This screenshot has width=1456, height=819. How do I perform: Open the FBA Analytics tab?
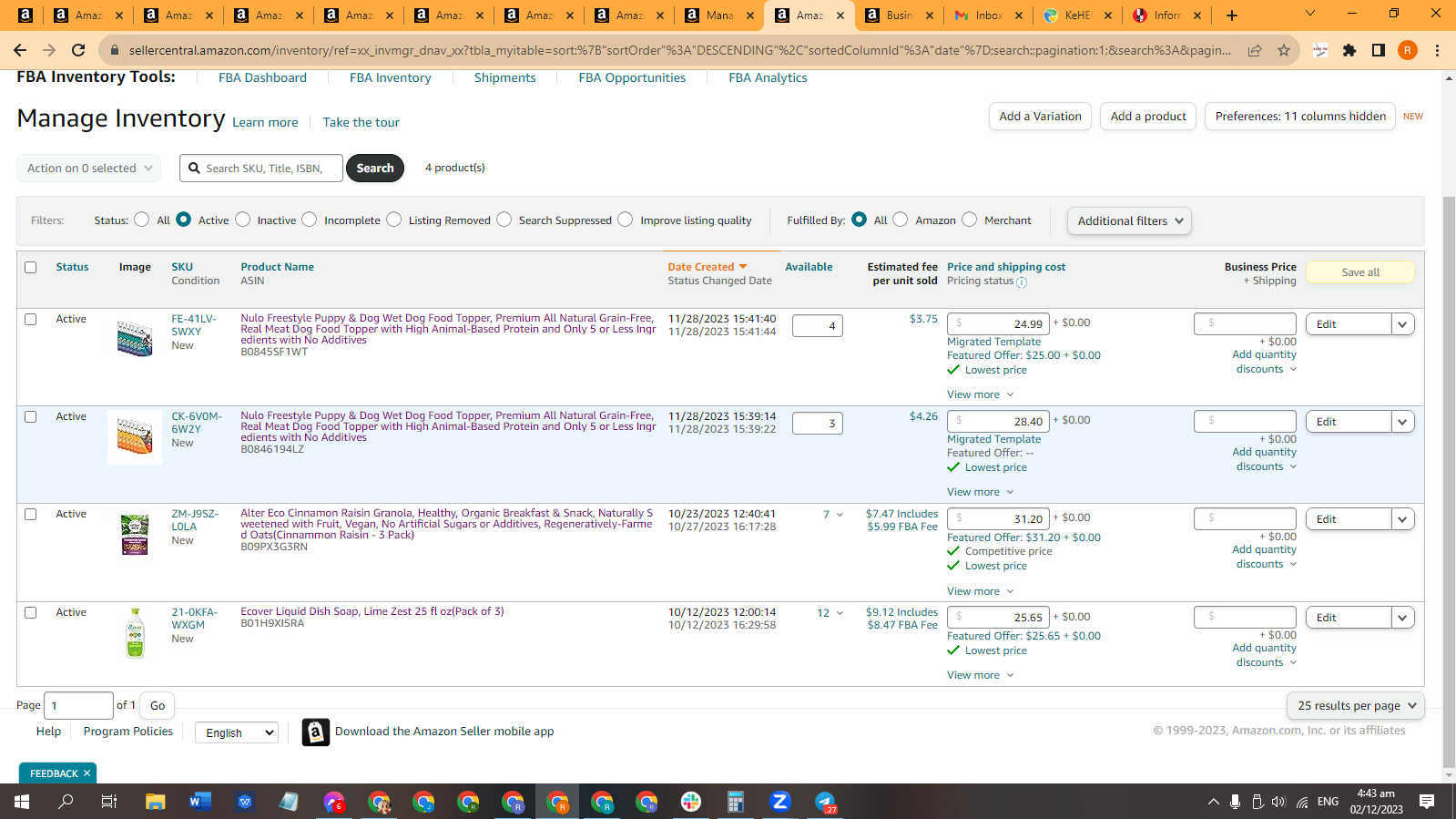[x=768, y=77]
